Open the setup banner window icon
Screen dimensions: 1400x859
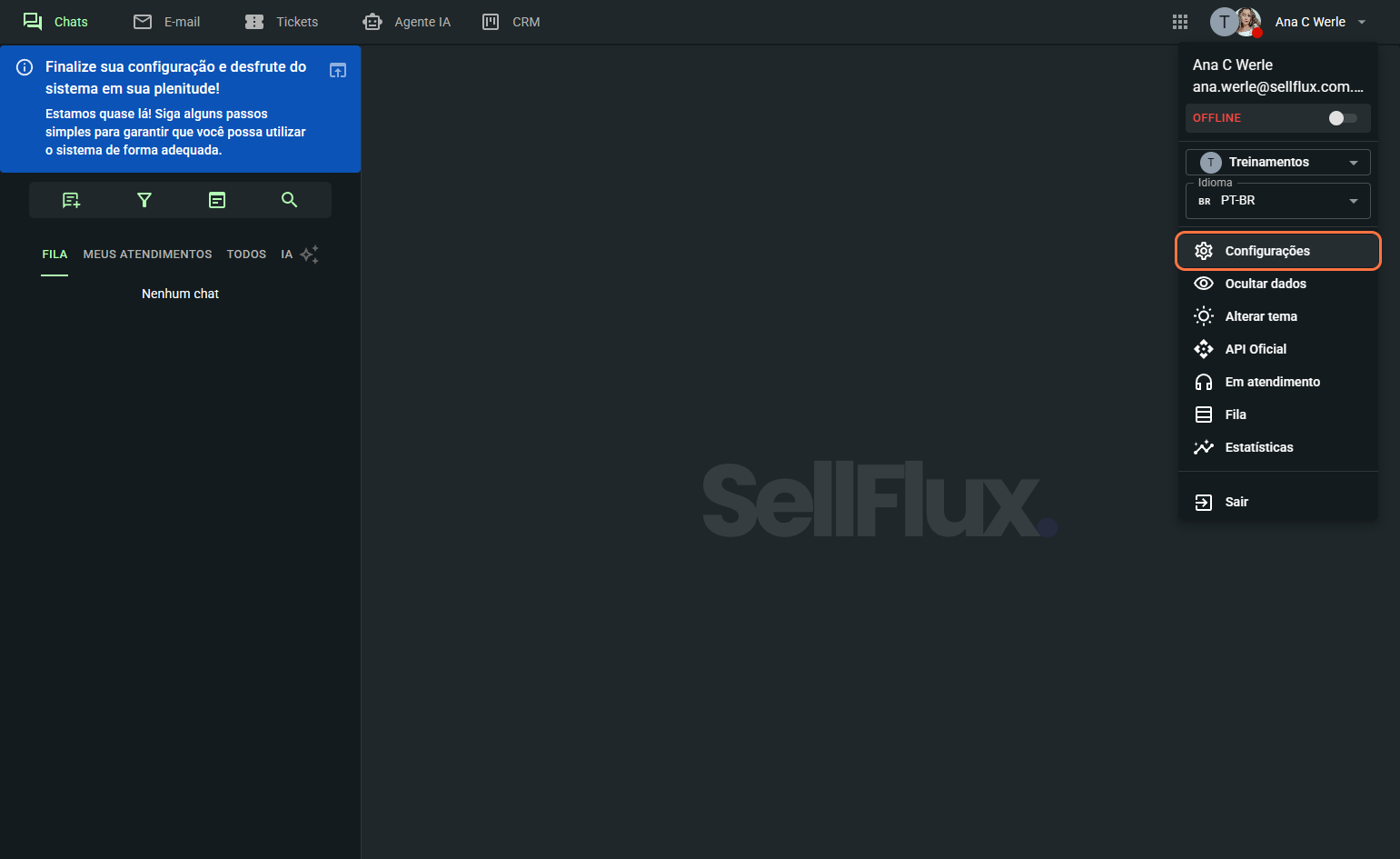(338, 70)
